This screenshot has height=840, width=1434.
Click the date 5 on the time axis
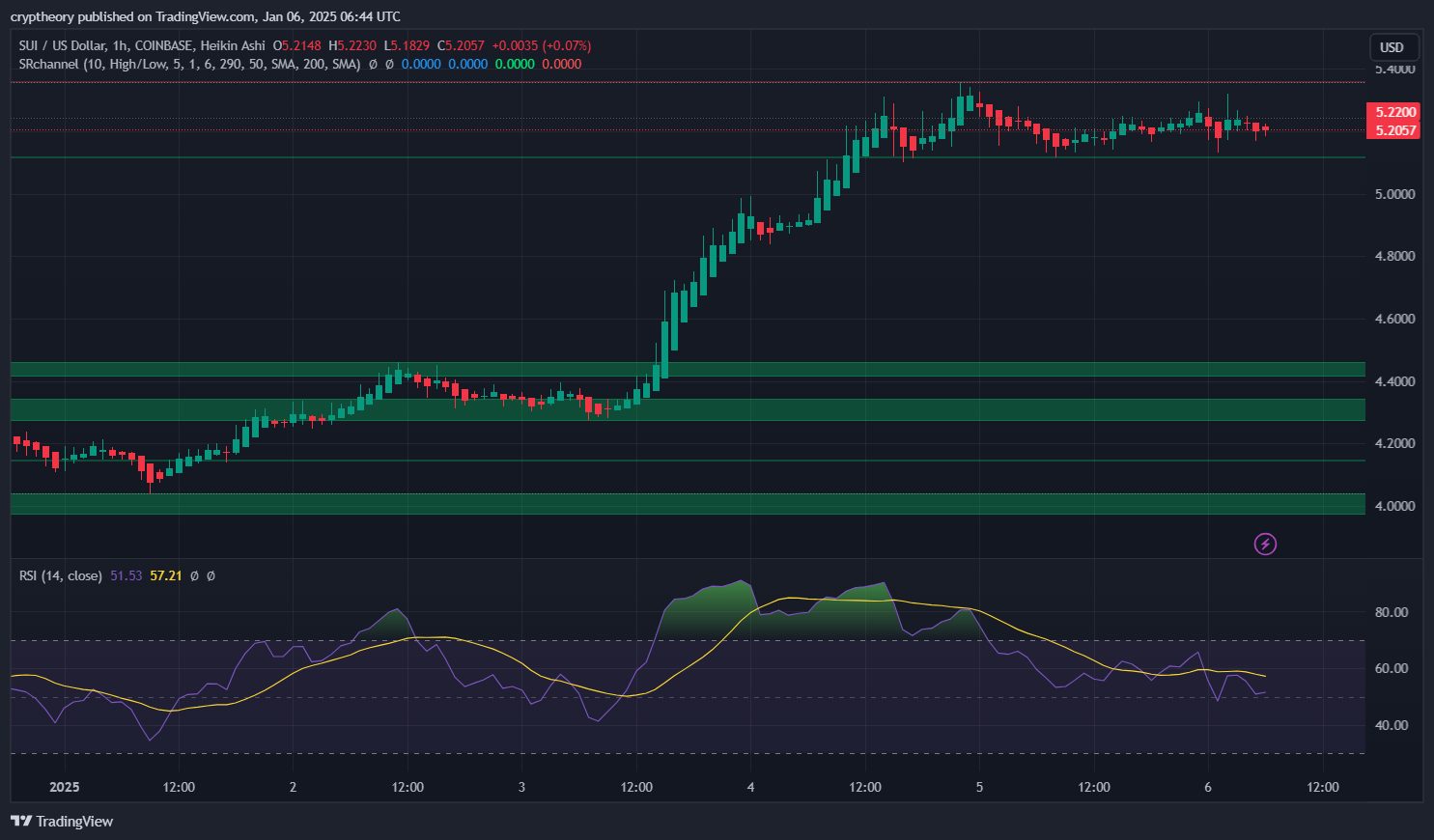click(979, 787)
